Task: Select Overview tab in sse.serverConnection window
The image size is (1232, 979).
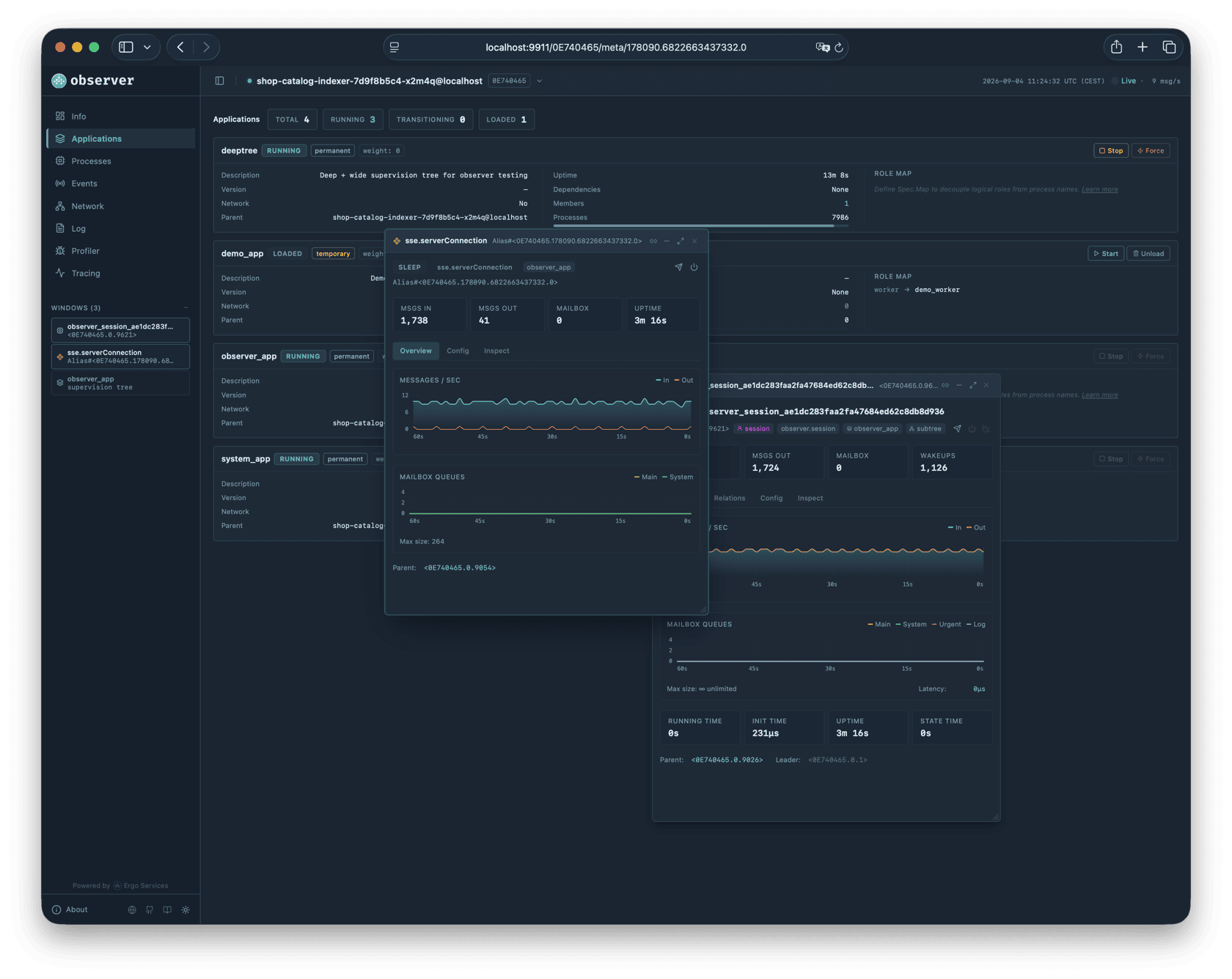Action: (x=416, y=351)
